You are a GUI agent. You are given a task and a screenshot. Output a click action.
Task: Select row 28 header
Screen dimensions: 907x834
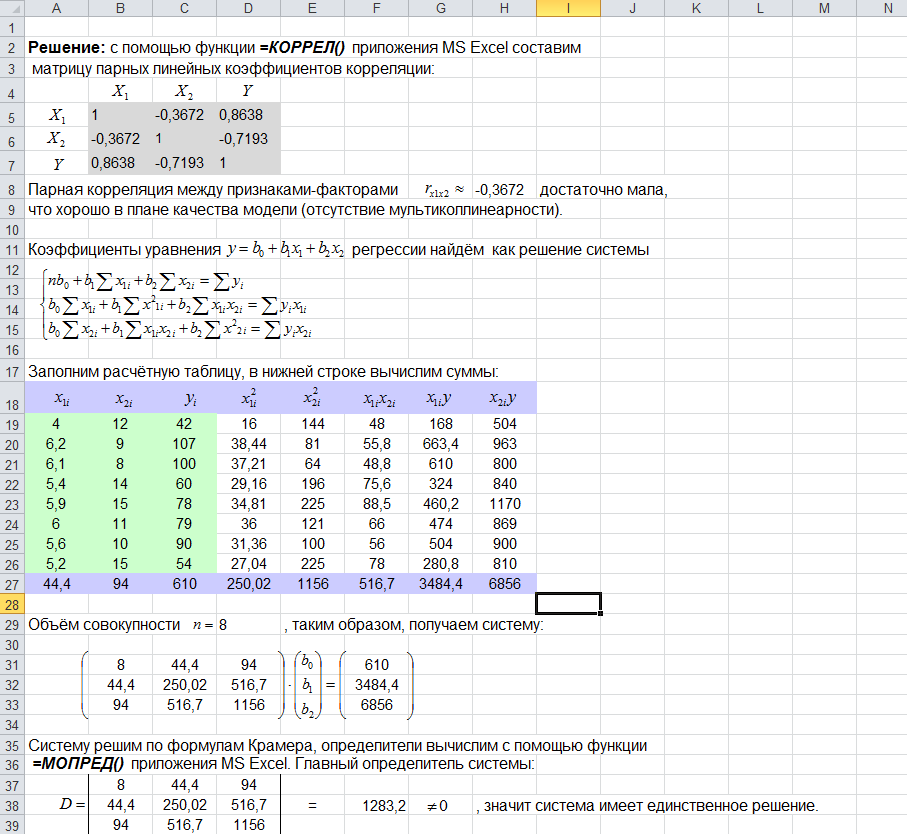coord(11,604)
